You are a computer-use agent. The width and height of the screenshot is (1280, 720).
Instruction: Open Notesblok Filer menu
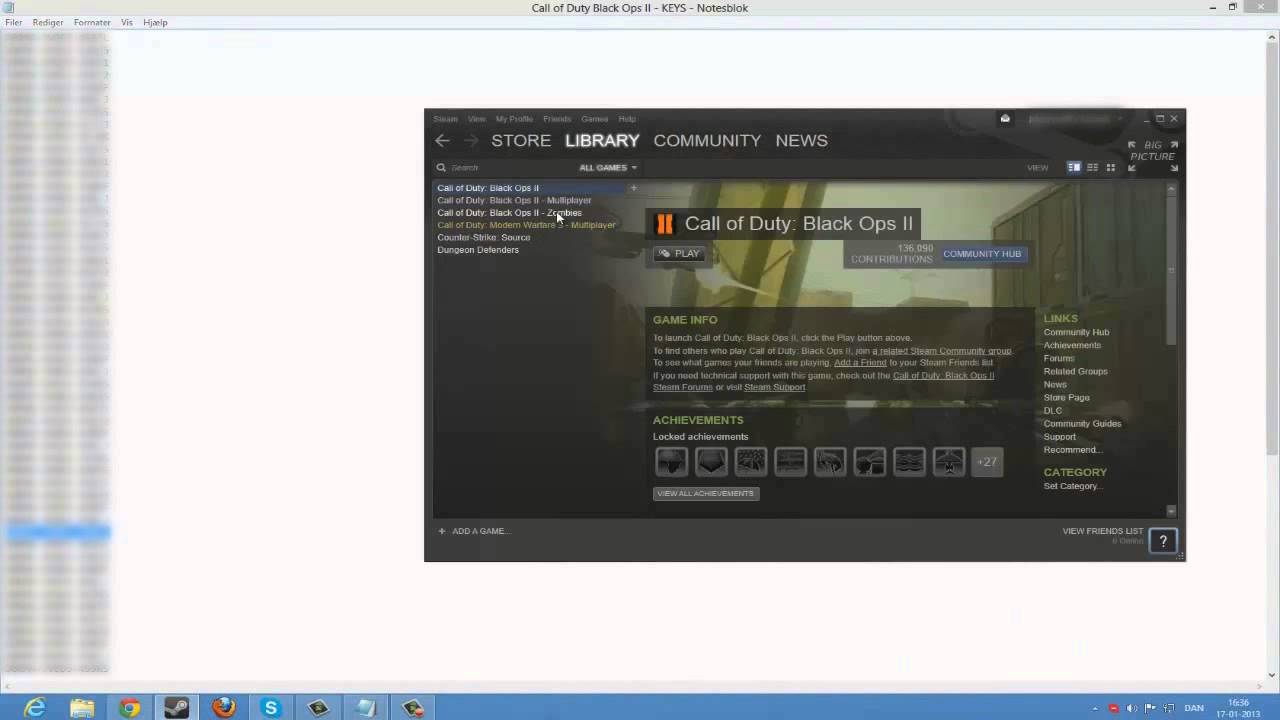14,22
